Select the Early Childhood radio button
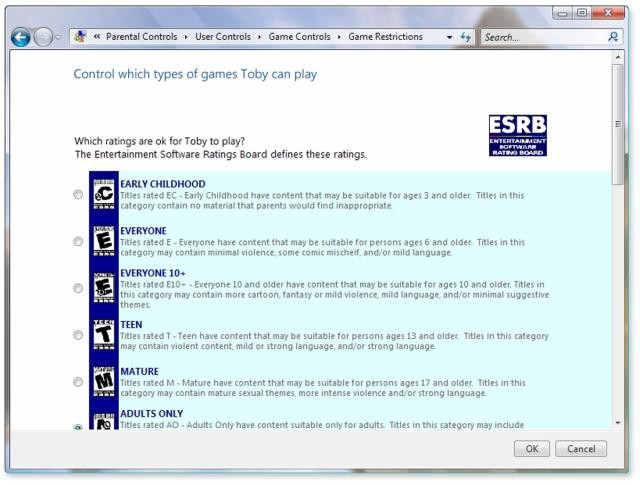This screenshot has width=640, height=485. [78, 195]
